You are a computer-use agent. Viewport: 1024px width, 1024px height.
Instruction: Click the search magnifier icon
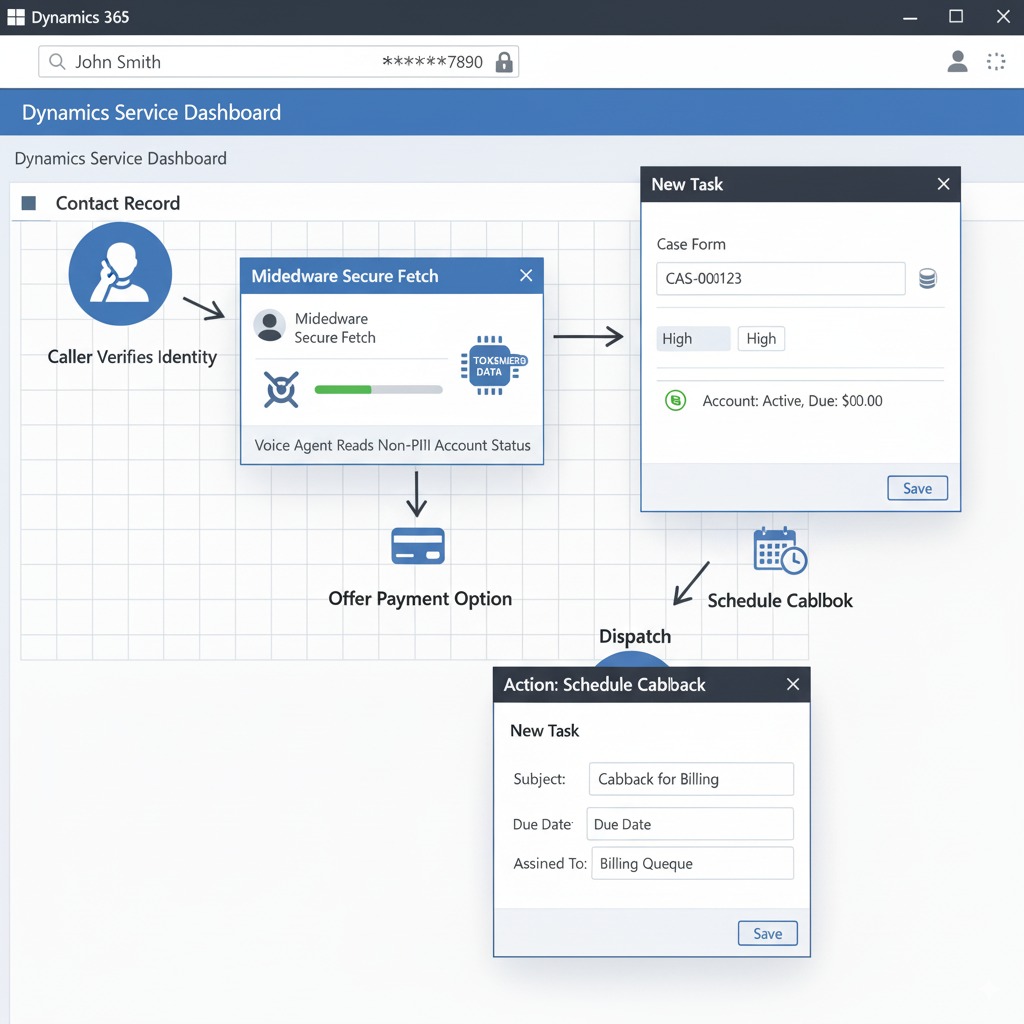57,61
